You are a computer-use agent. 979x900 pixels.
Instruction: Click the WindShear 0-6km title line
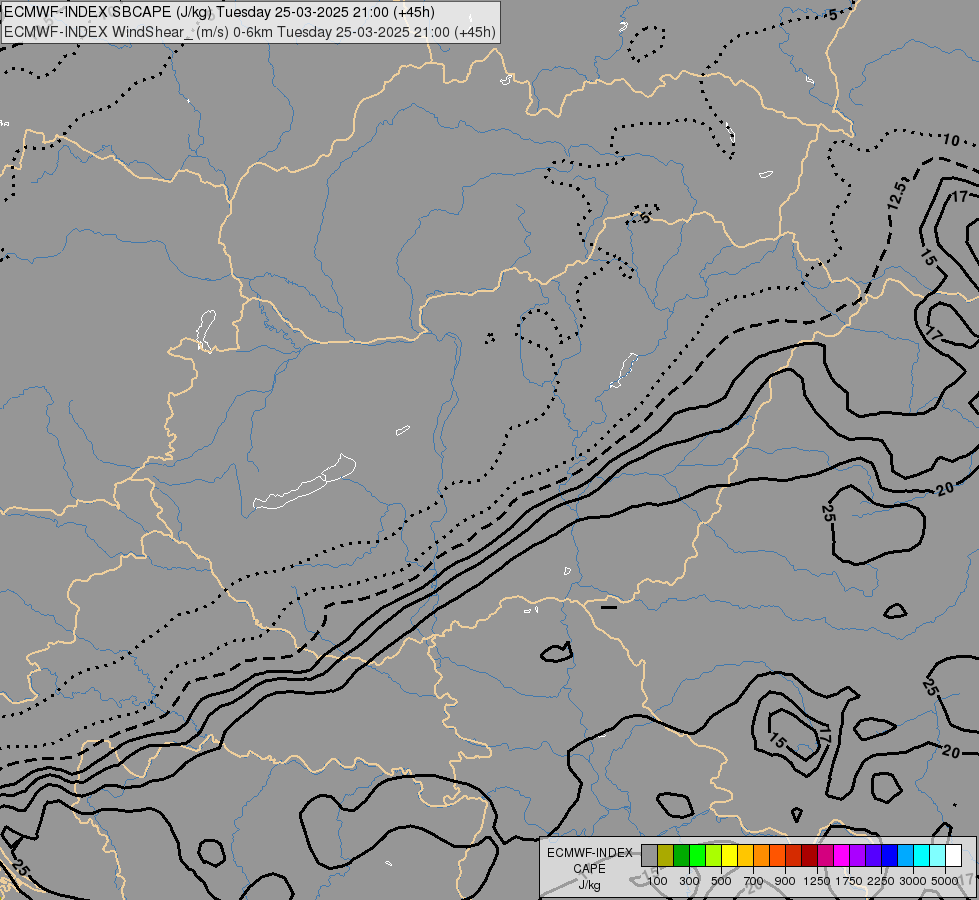pos(250,32)
